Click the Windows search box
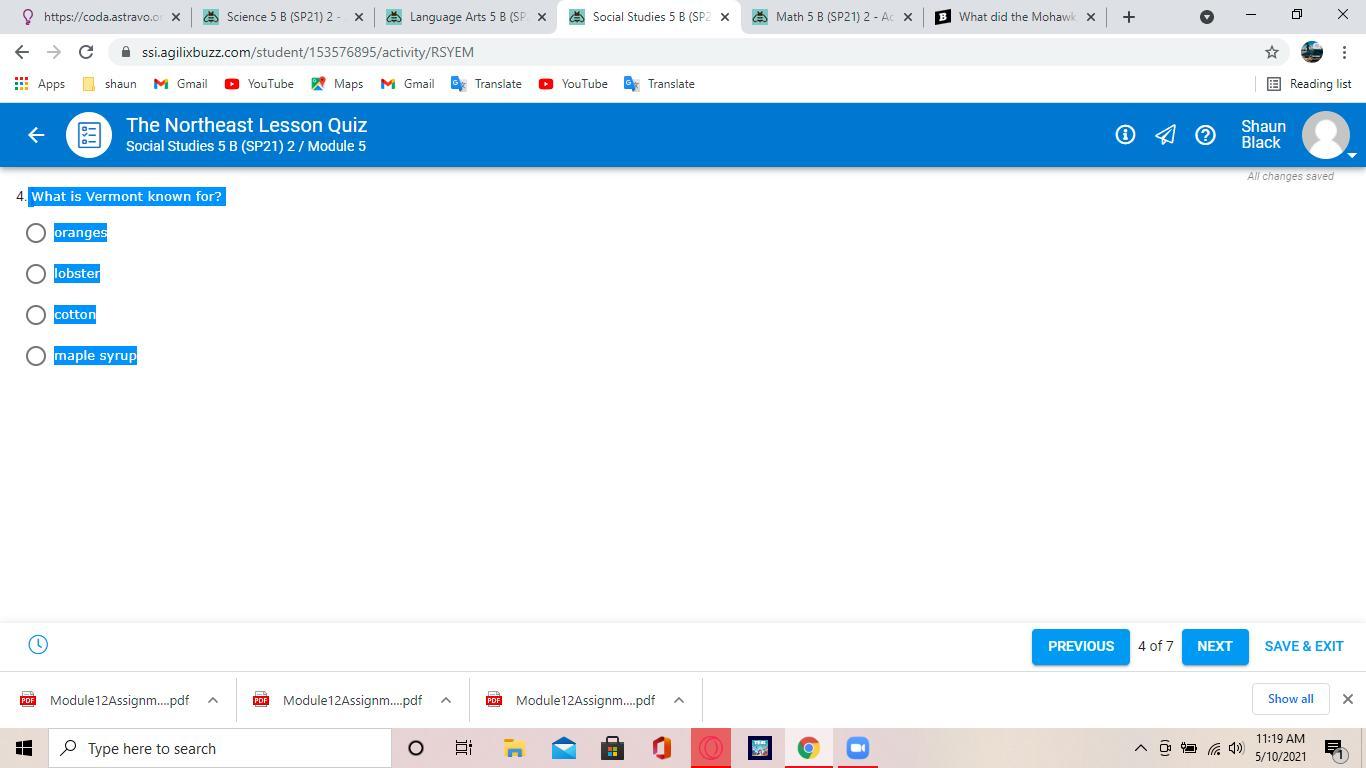Image resolution: width=1366 pixels, height=768 pixels. [x=220, y=748]
